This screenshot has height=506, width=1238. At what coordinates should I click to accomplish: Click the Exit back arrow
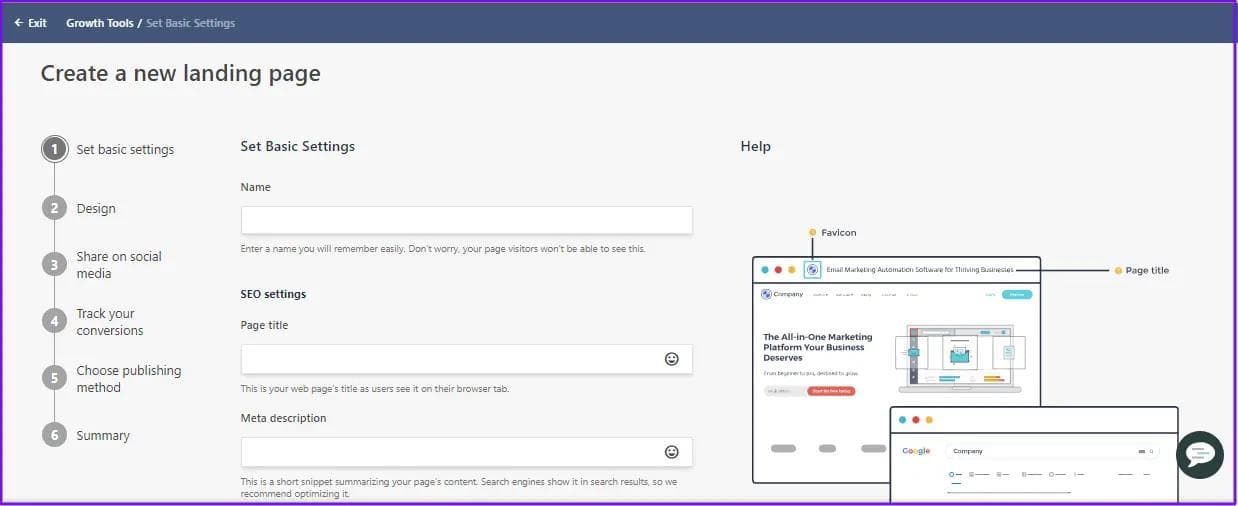(x=18, y=23)
